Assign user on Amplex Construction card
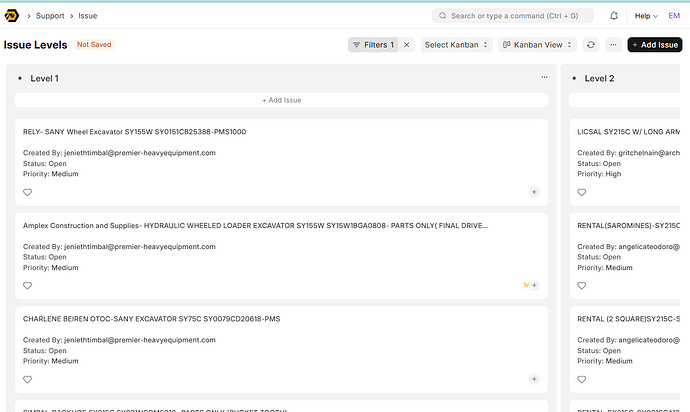The height and width of the screenshot is (412, 690). [534, 285]
